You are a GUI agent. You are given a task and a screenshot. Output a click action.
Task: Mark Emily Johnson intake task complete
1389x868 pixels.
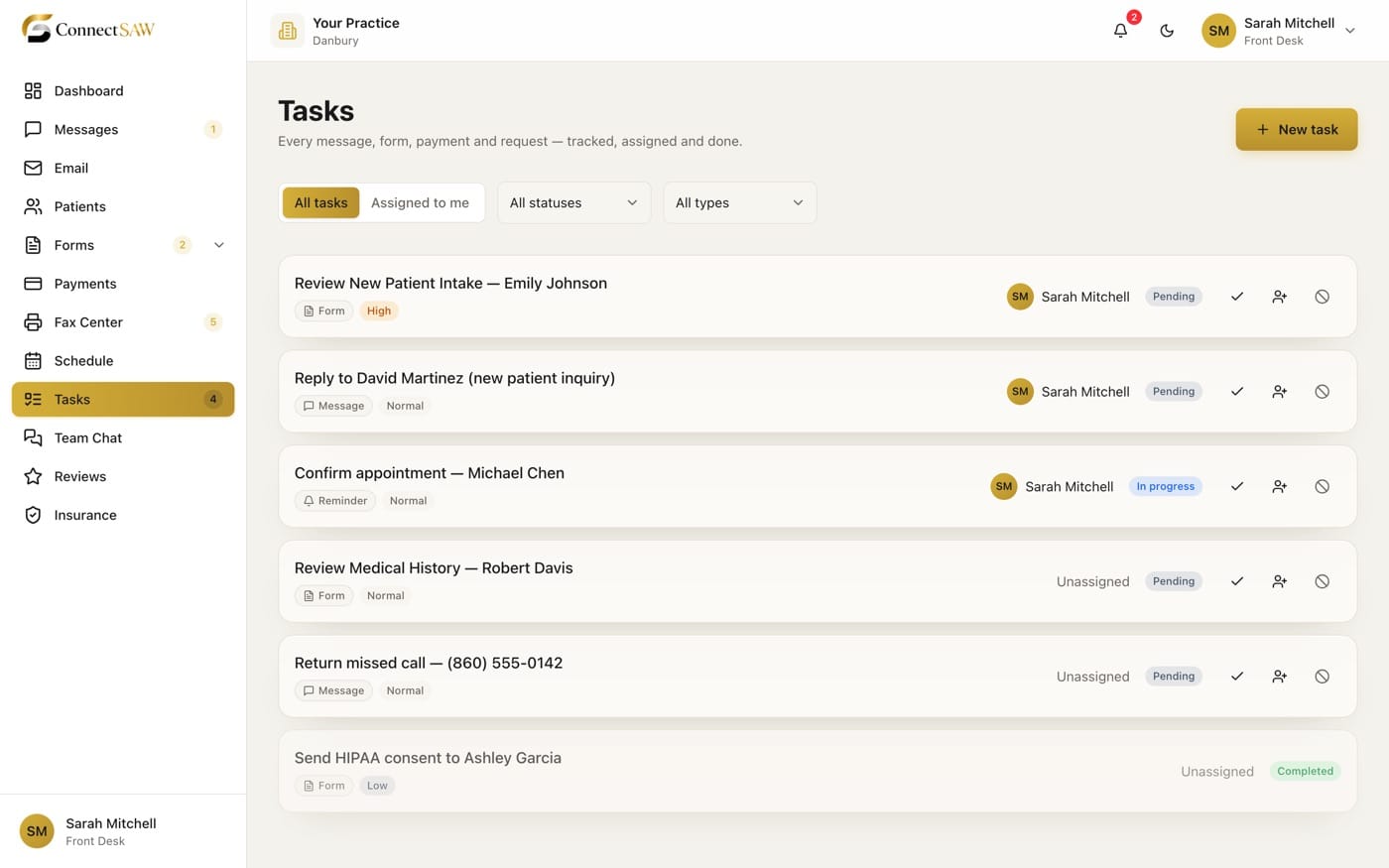pyautogui.click(x=1237, y=297)
